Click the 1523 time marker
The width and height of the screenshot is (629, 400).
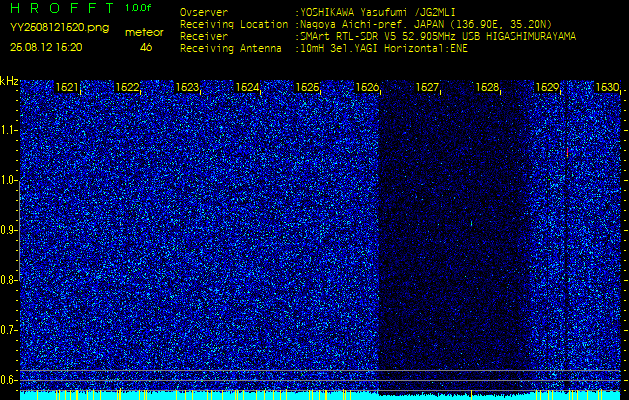(187, 87)
